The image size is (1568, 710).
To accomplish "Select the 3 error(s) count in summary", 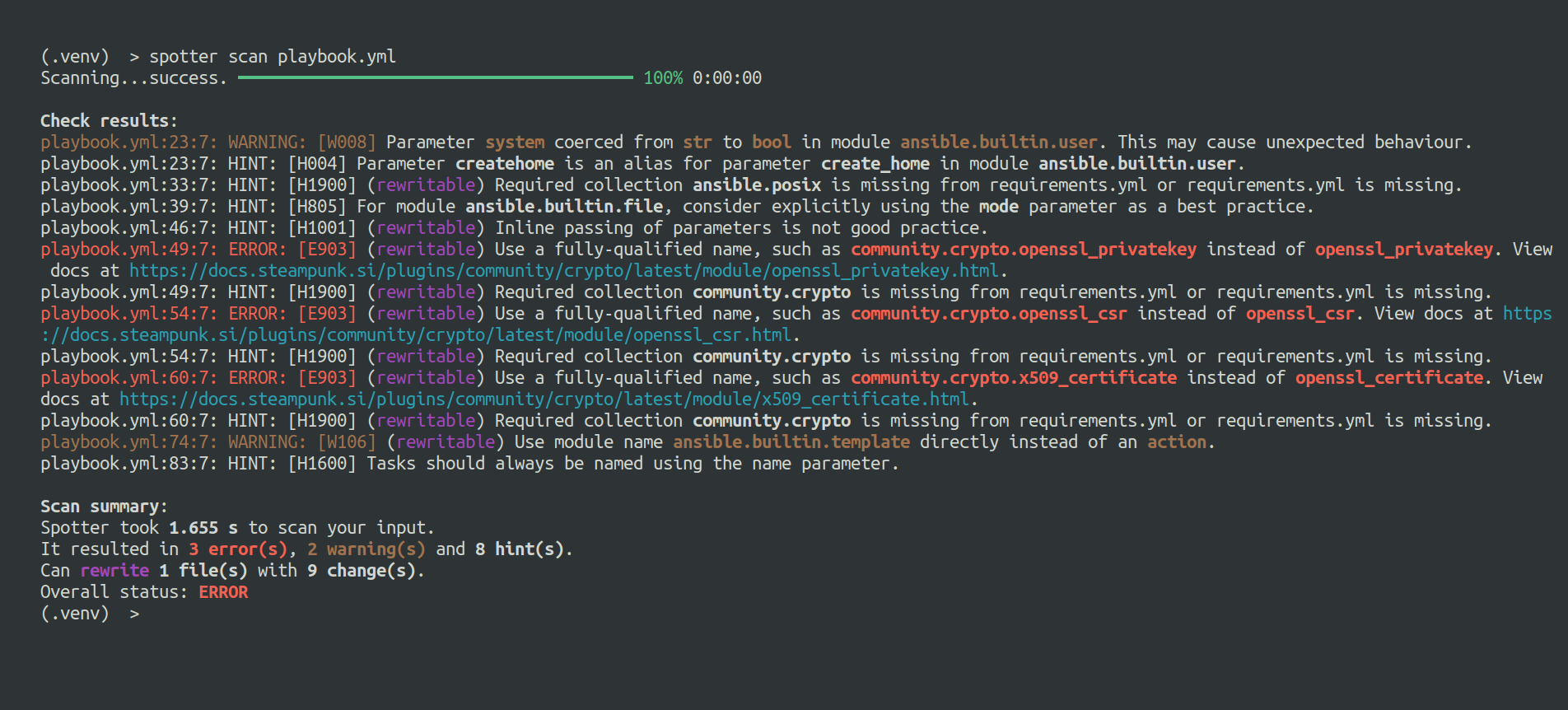I will tap(238, 549).
